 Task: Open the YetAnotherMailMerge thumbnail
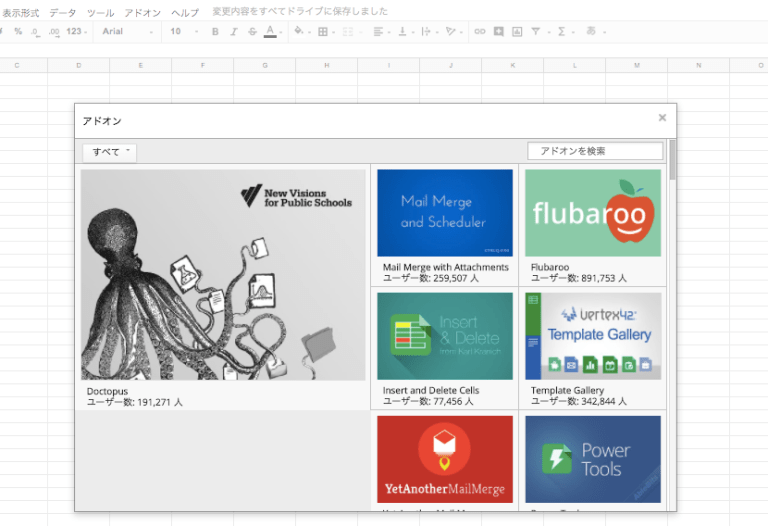click(445, 459)
